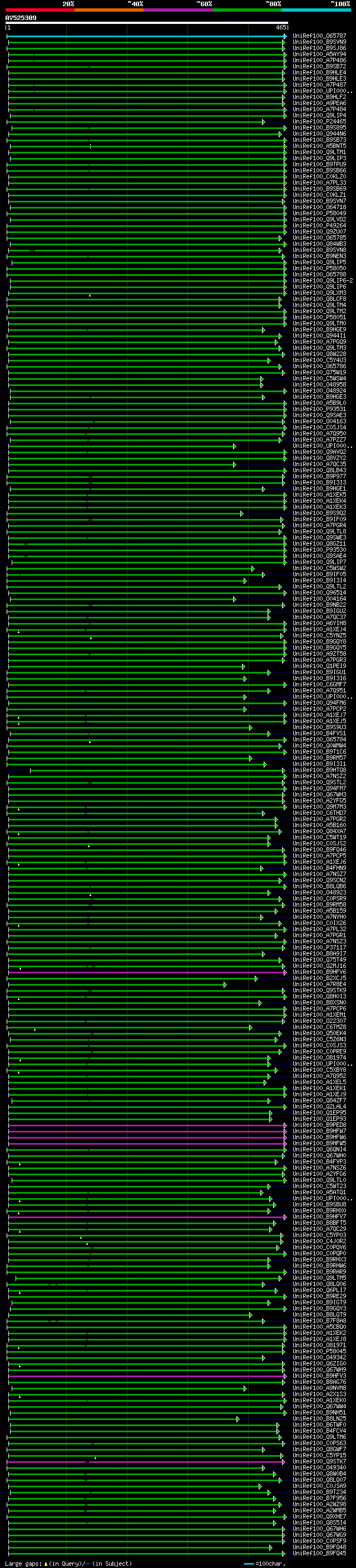Screen dimensions: 356x1568
Task: Open UniRef100_A7PL33 hit
Action: (319, 183)
